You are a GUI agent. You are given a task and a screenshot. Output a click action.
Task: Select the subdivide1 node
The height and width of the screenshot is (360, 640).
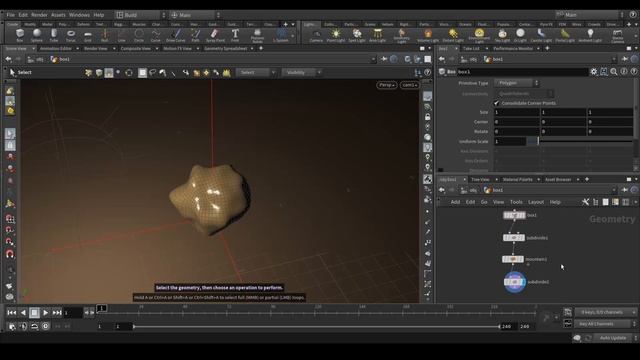513,238
